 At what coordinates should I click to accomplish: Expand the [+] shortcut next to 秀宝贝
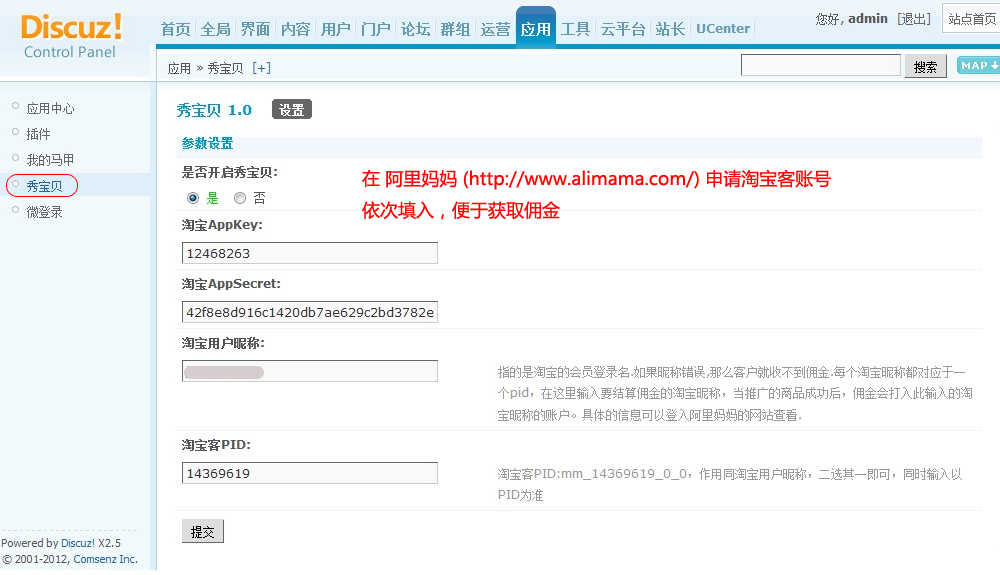coord(261,68)
